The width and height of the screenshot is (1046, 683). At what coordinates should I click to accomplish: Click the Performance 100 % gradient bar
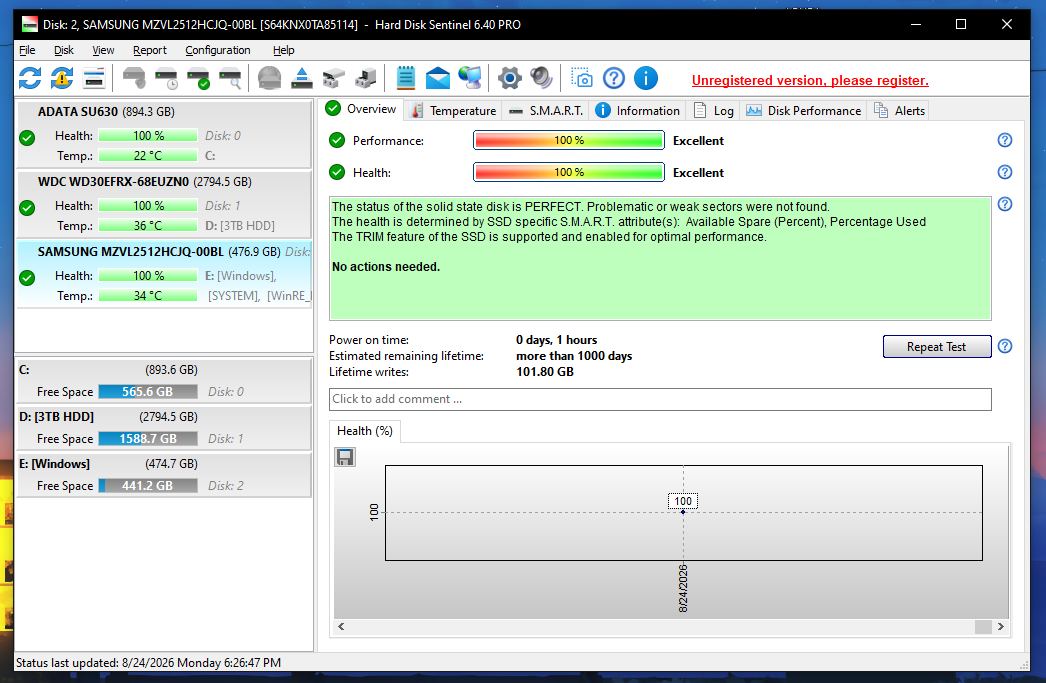pos(569,140)
